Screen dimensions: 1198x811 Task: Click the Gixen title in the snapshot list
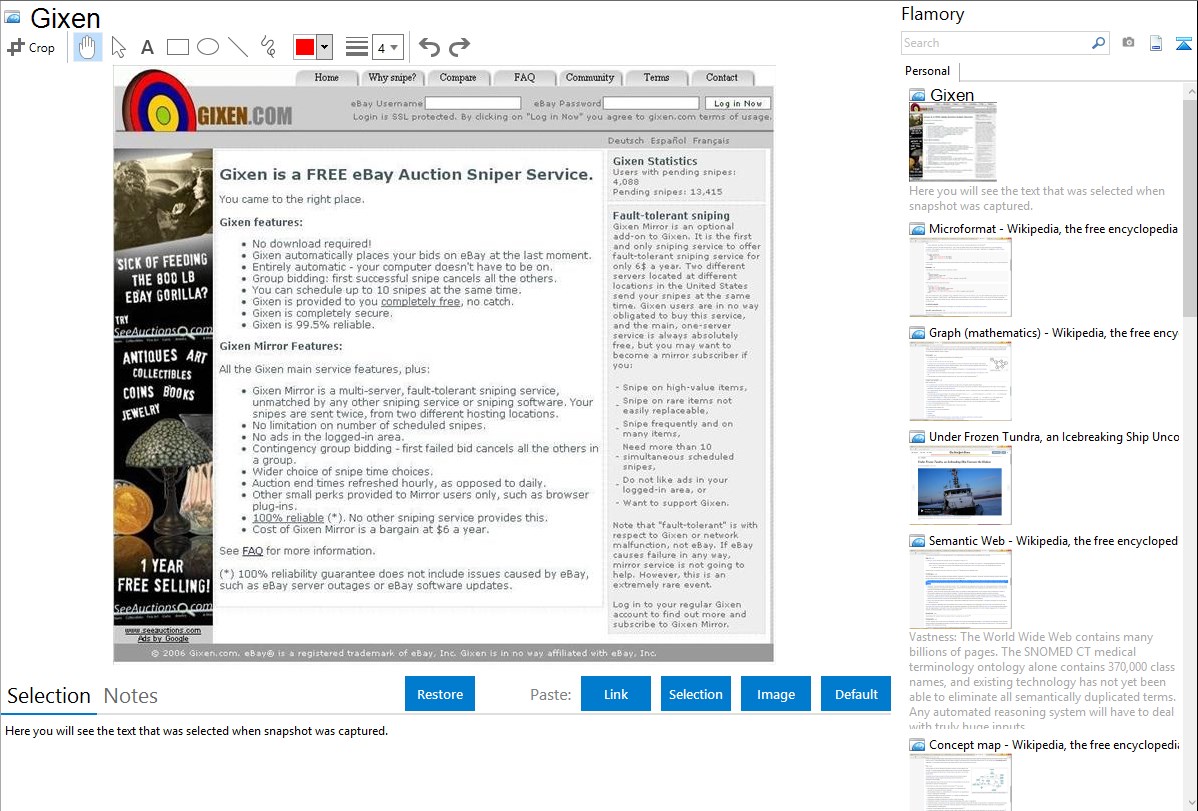coord(952,95)
